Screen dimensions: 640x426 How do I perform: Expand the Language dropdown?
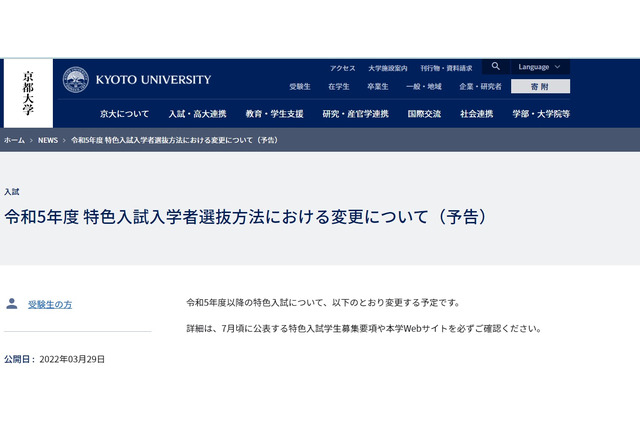click(x=539, y=67)
